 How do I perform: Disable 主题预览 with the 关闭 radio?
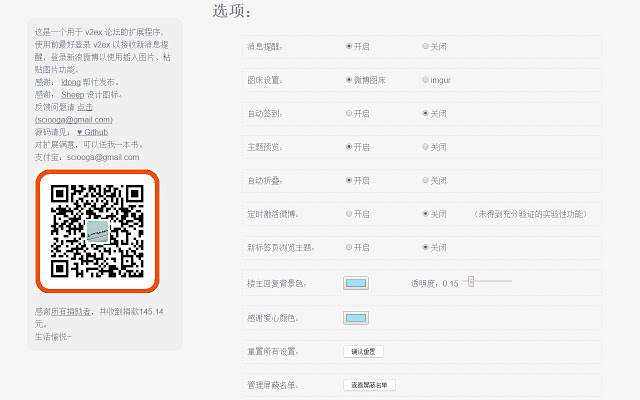click(425, 147)
